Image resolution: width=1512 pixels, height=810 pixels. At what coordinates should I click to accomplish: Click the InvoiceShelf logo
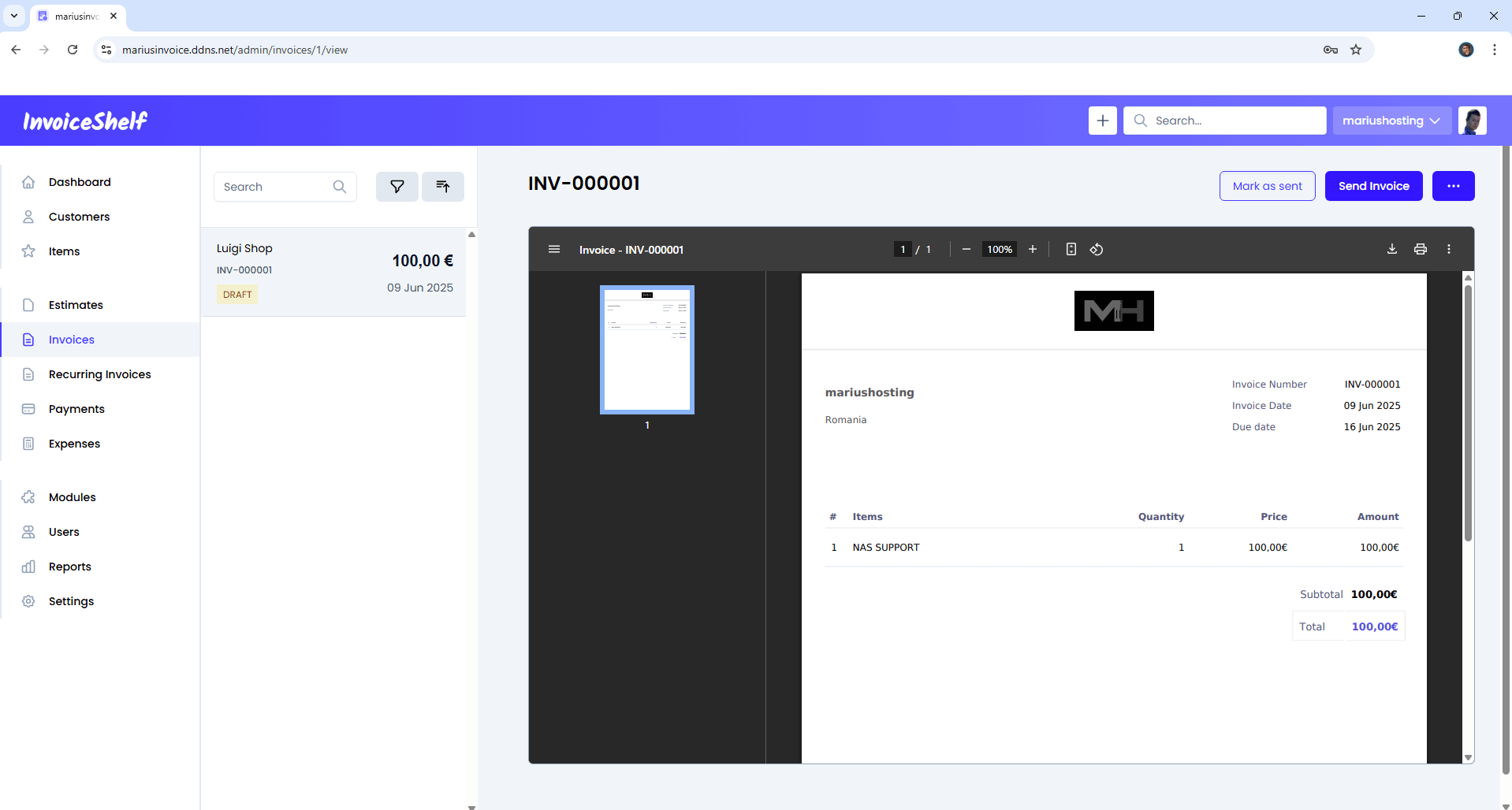pyautogui.click(x=85, y=121)
